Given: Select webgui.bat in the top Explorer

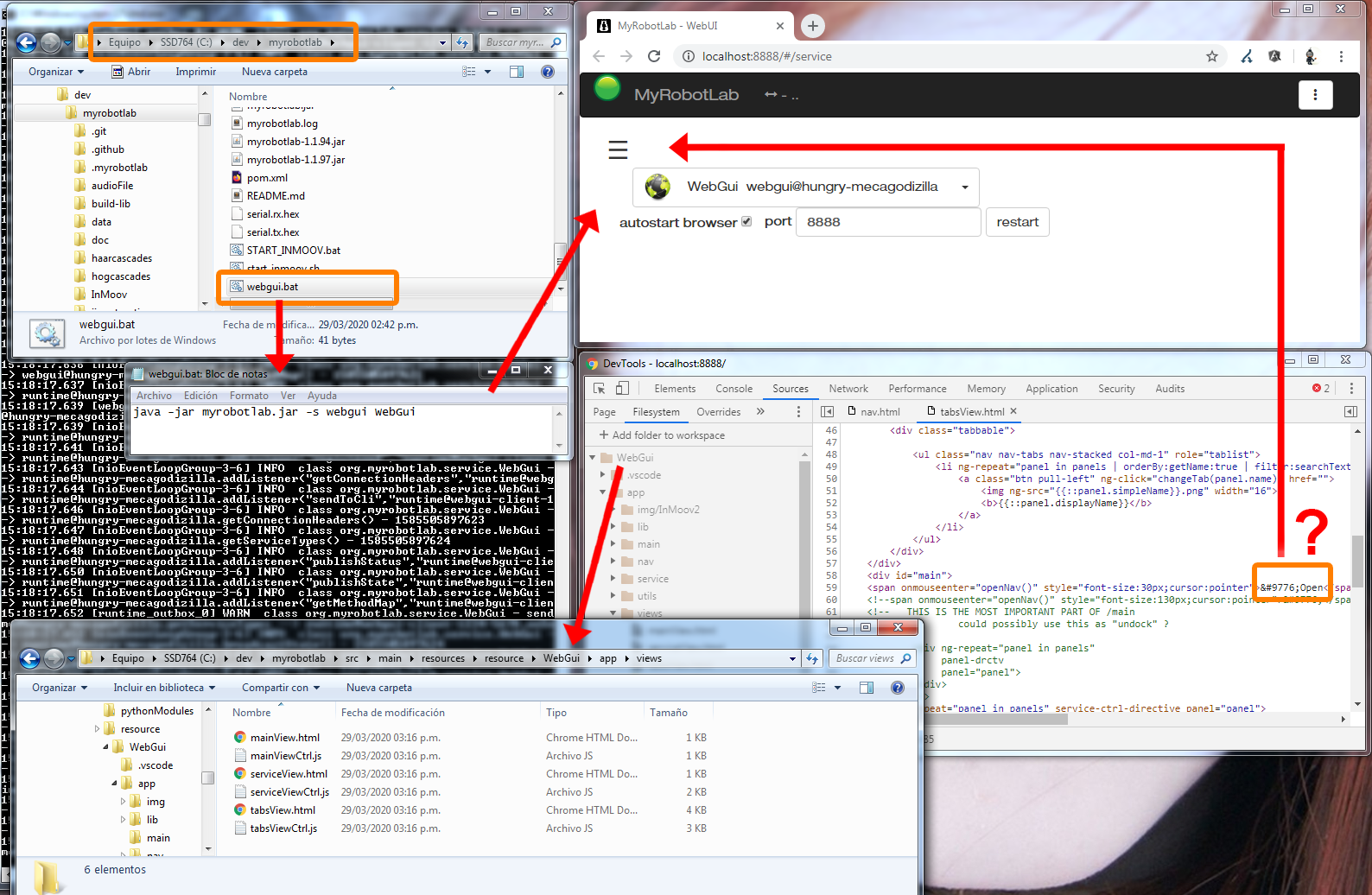Looking at the screenshot, I should (272, 287).
